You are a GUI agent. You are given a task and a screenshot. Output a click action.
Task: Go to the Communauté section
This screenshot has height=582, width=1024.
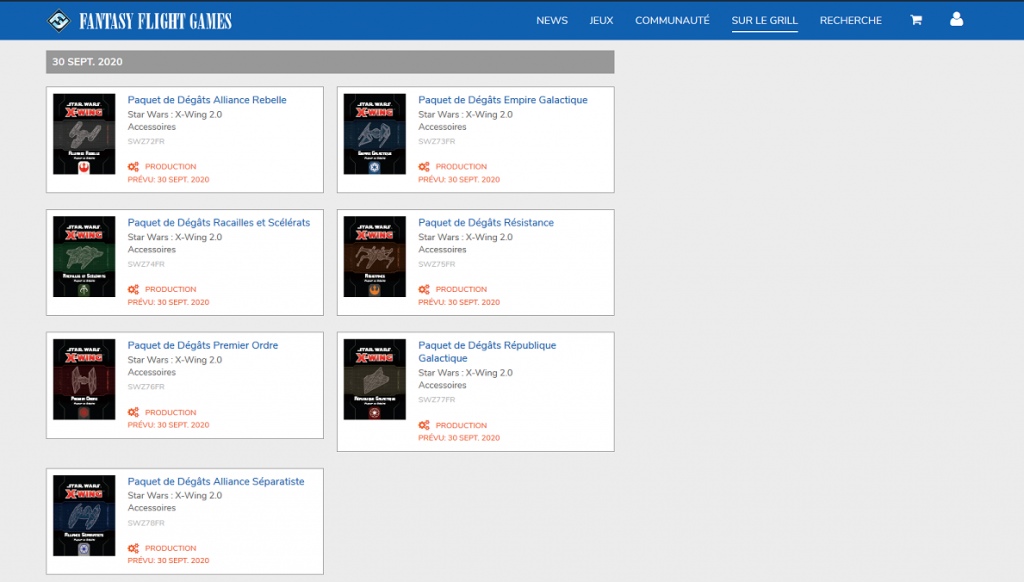[x=672, y=21]
